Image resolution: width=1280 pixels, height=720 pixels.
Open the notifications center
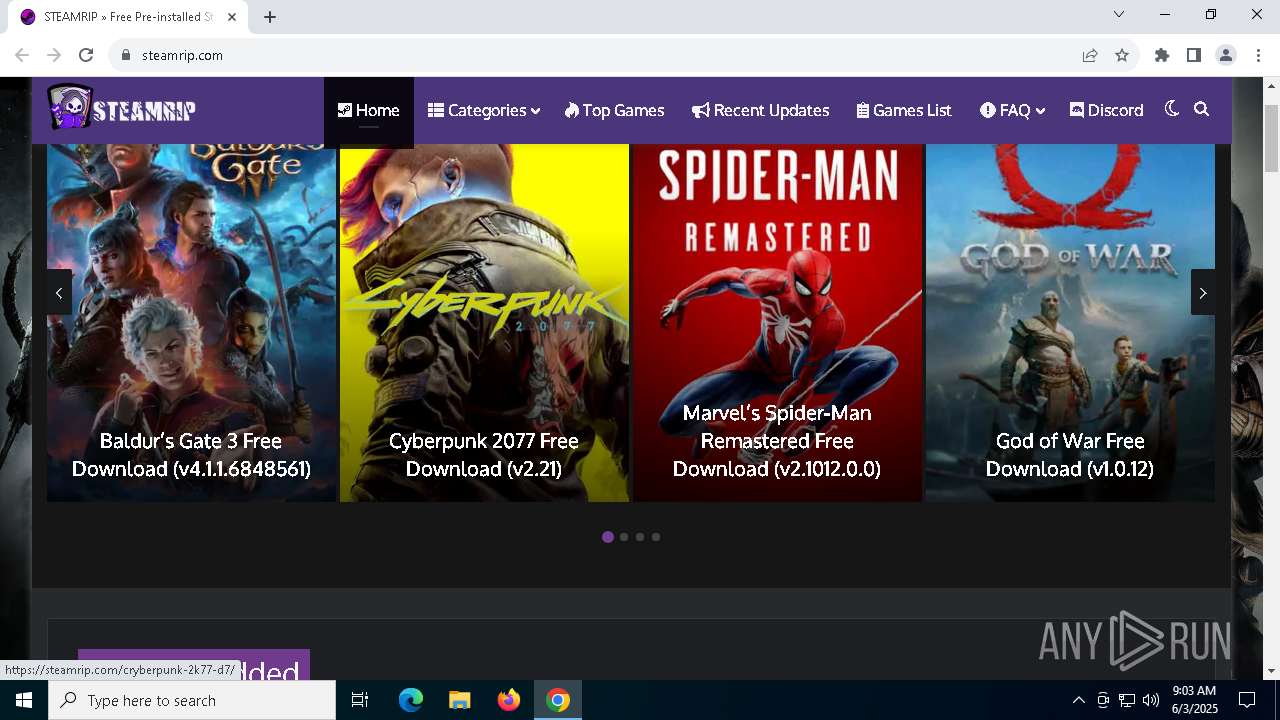1247,700
